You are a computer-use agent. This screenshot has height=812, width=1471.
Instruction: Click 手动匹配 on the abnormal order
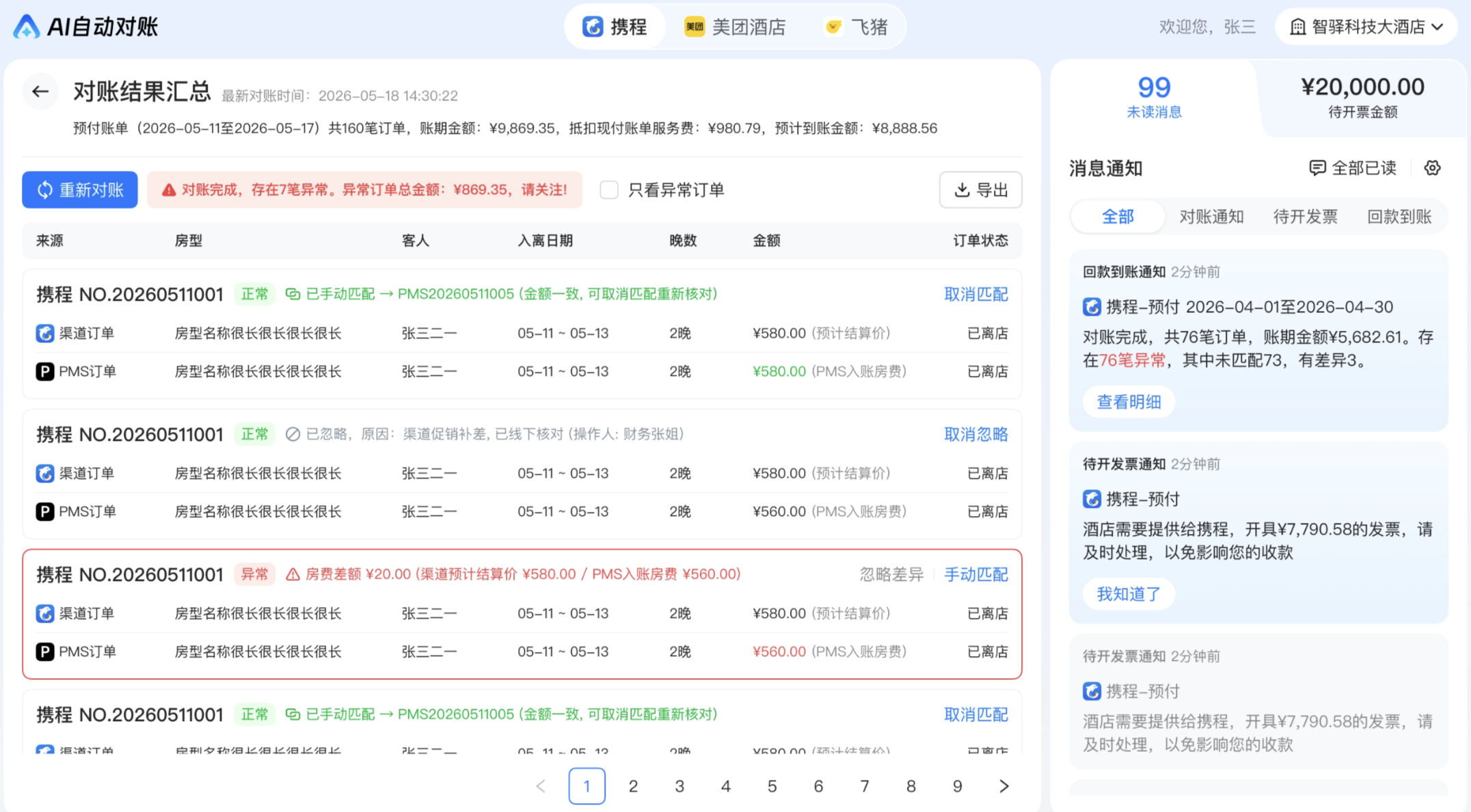click(976, 575)
